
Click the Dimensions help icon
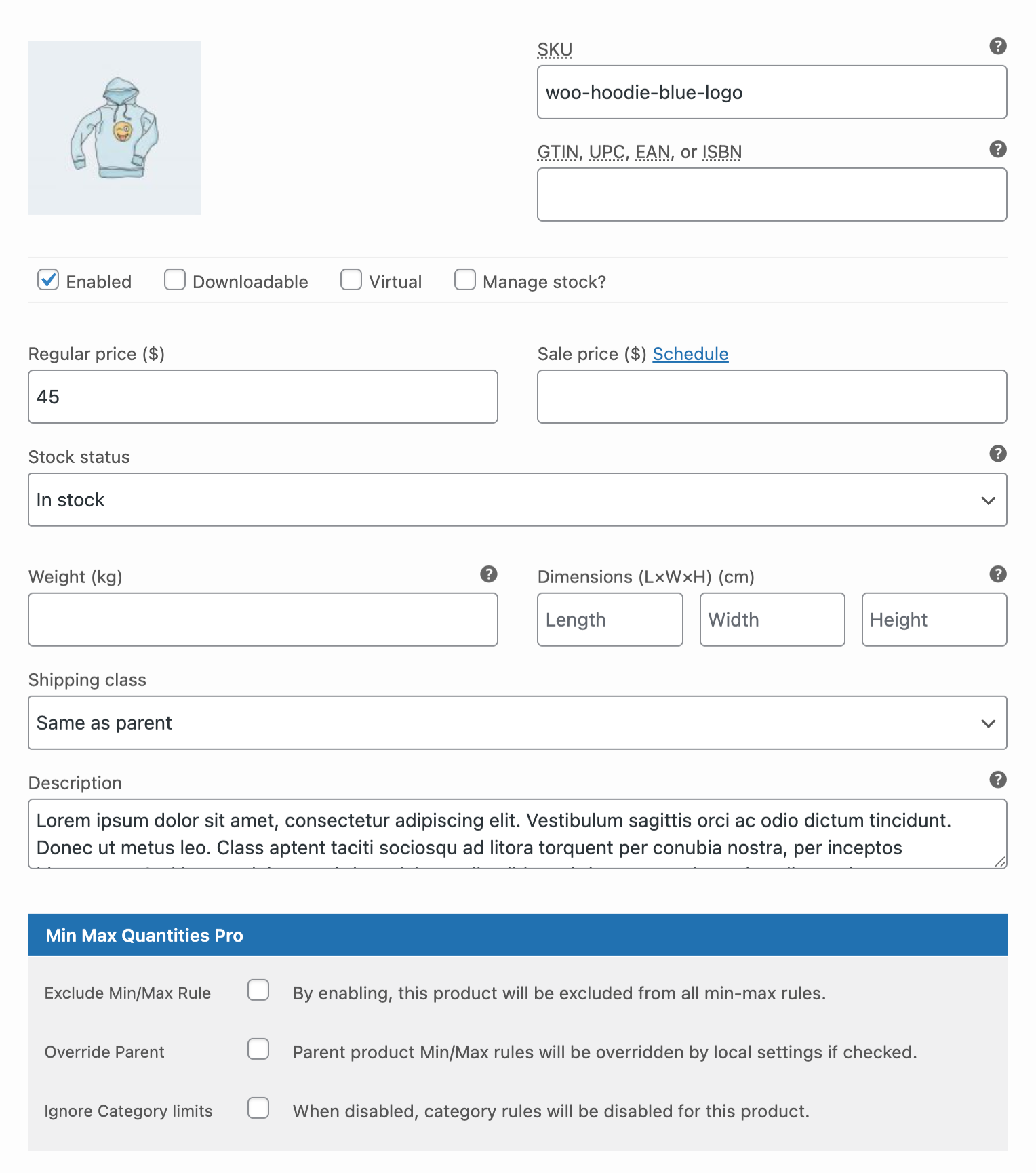click(997, 574)
